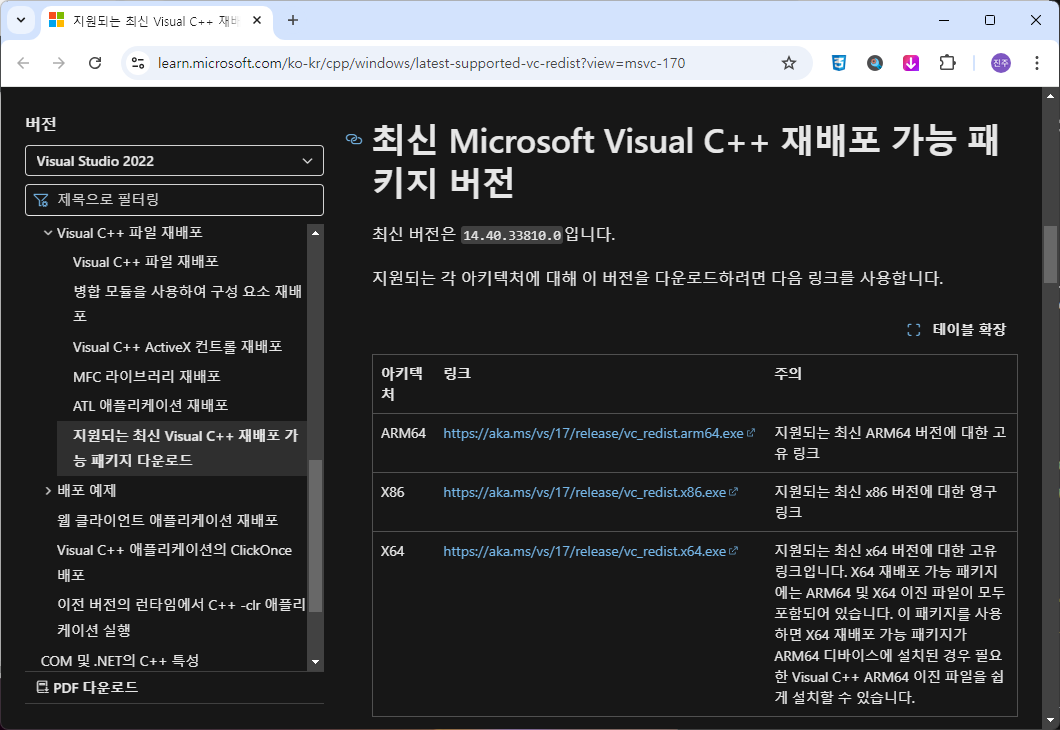
Task: Collapse the Visual C++ 파일 재배포 tree node
Action: click(48, 233)
